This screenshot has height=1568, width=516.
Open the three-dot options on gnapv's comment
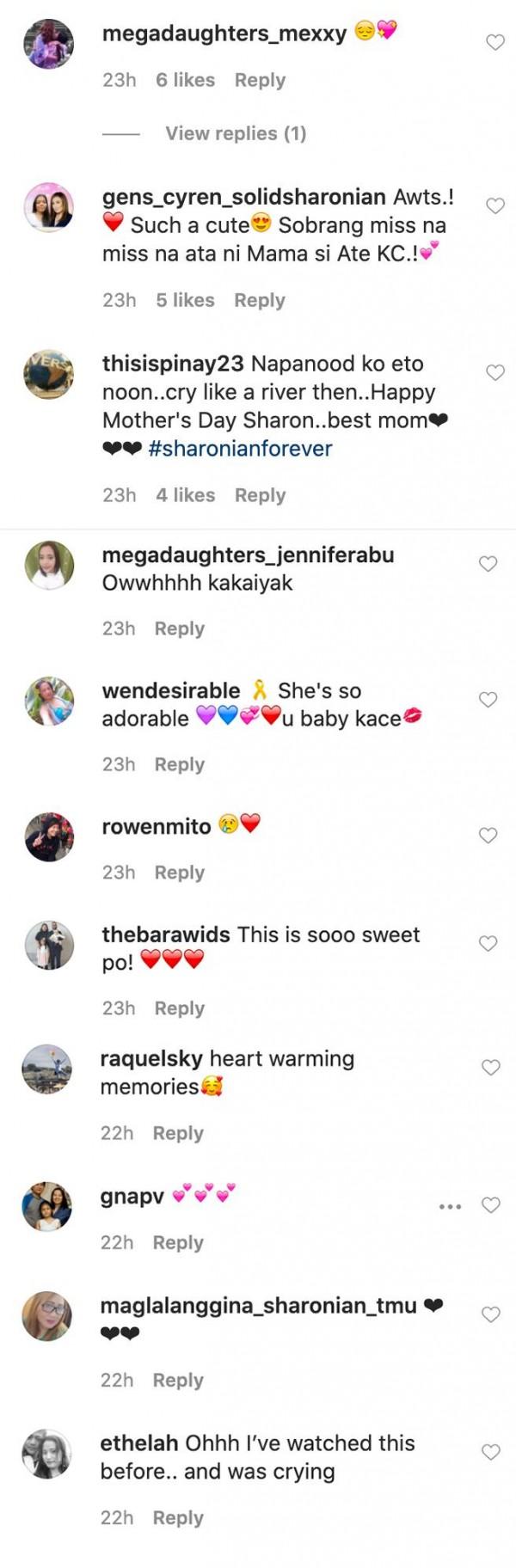(450, 1207)
